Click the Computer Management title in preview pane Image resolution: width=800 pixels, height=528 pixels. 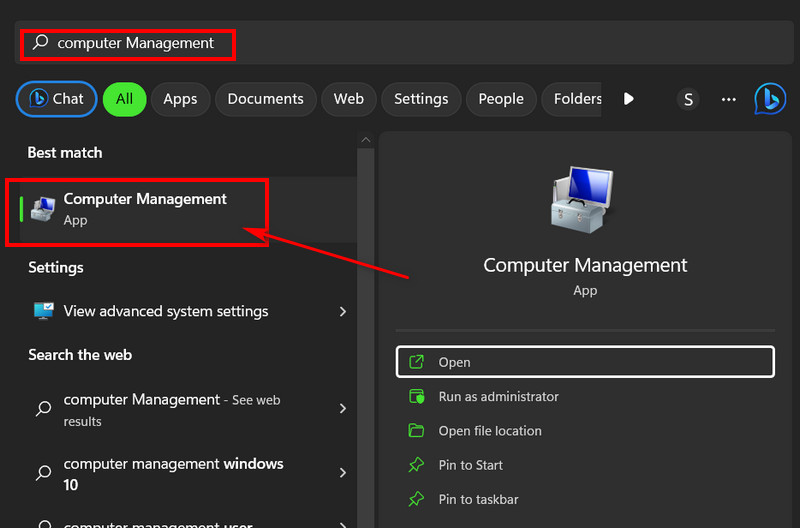585,265
